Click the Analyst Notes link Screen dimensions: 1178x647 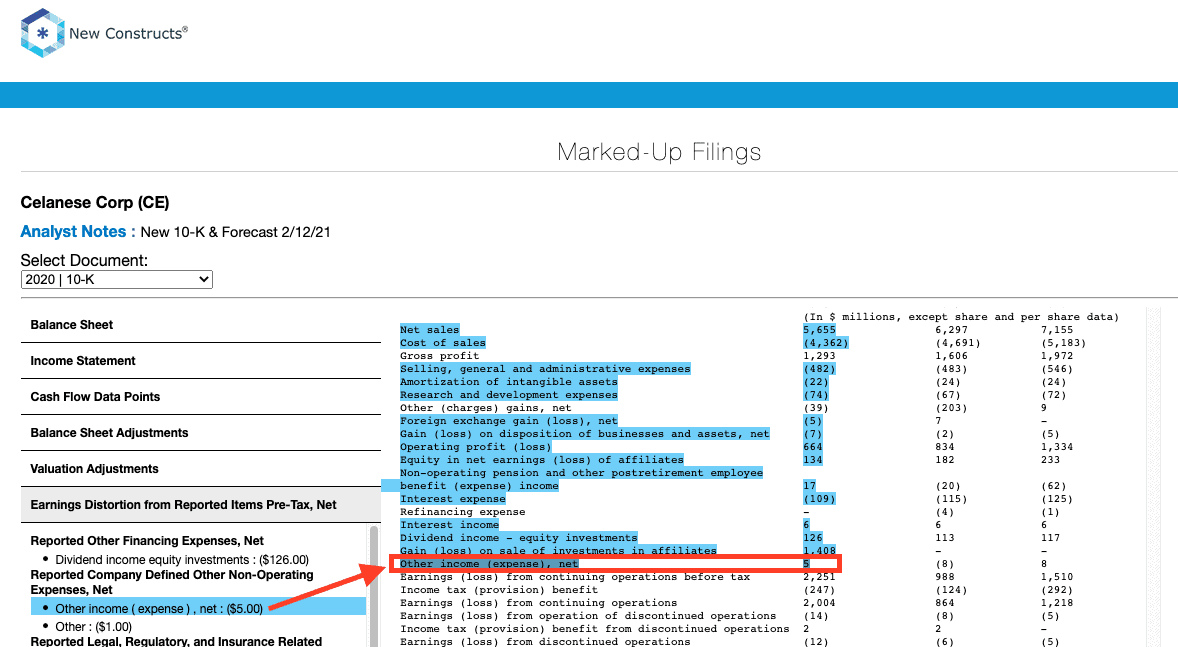(x=77, y=231)
